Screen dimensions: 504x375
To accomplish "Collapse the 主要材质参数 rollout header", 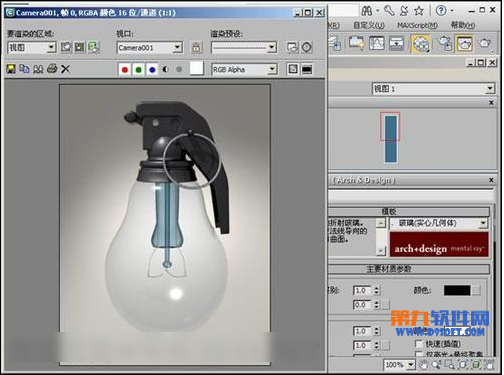I will coord(408,269).
